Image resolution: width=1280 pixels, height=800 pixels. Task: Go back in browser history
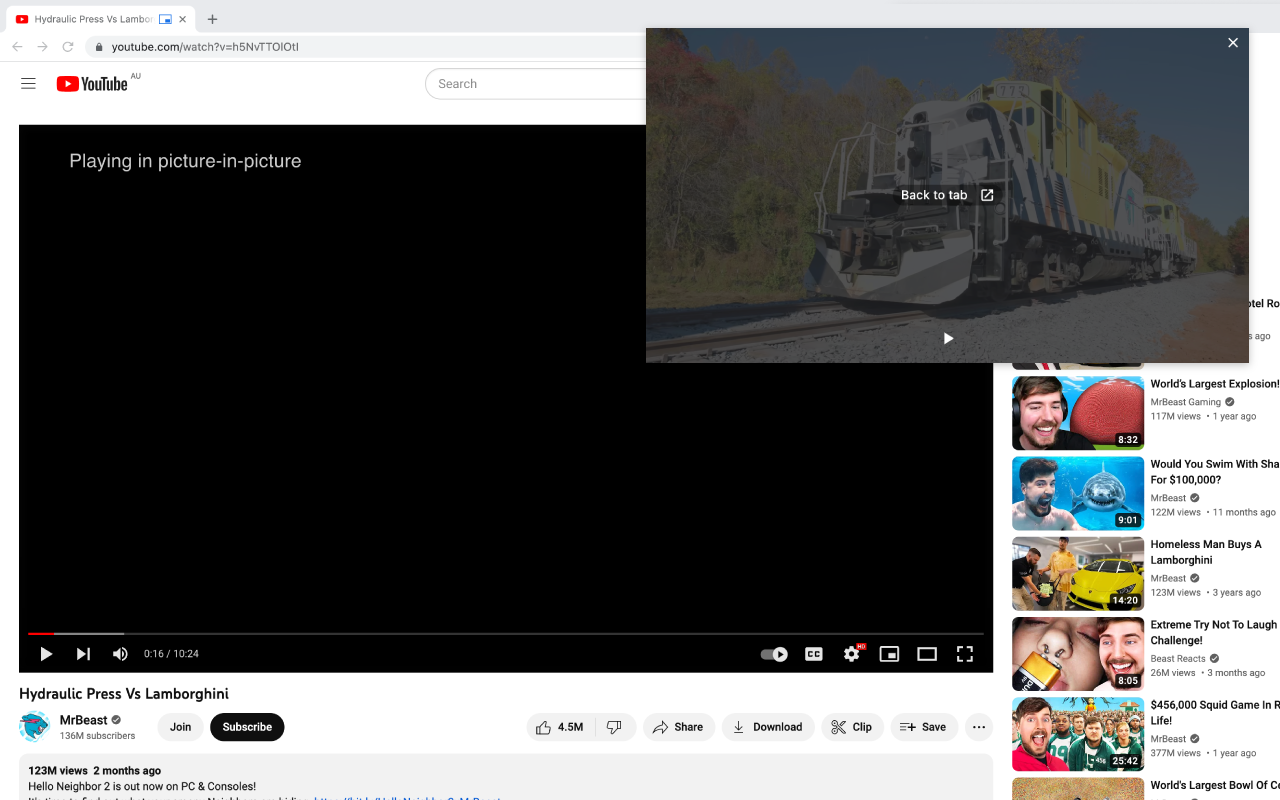coord(17,46)
